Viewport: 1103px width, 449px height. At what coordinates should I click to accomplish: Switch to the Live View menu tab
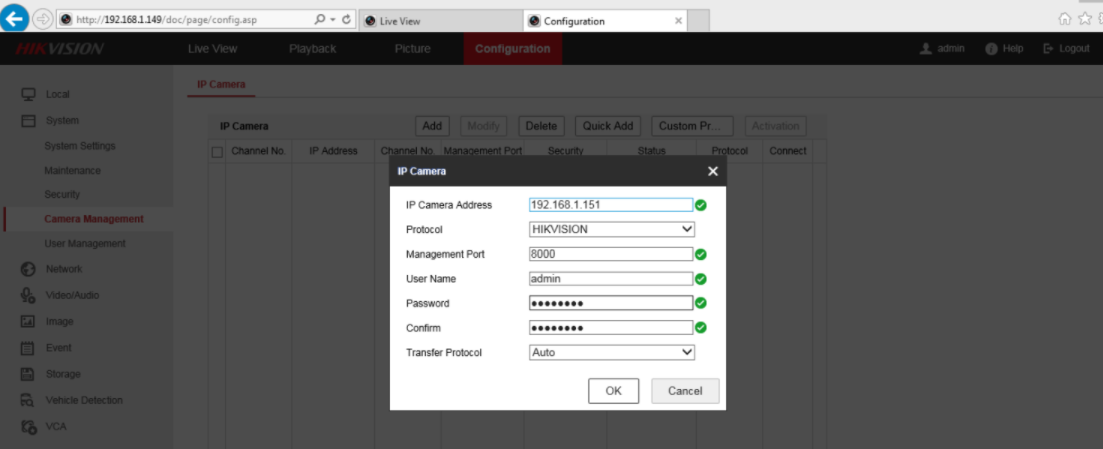pyautogui.click(x=212, y=49)
